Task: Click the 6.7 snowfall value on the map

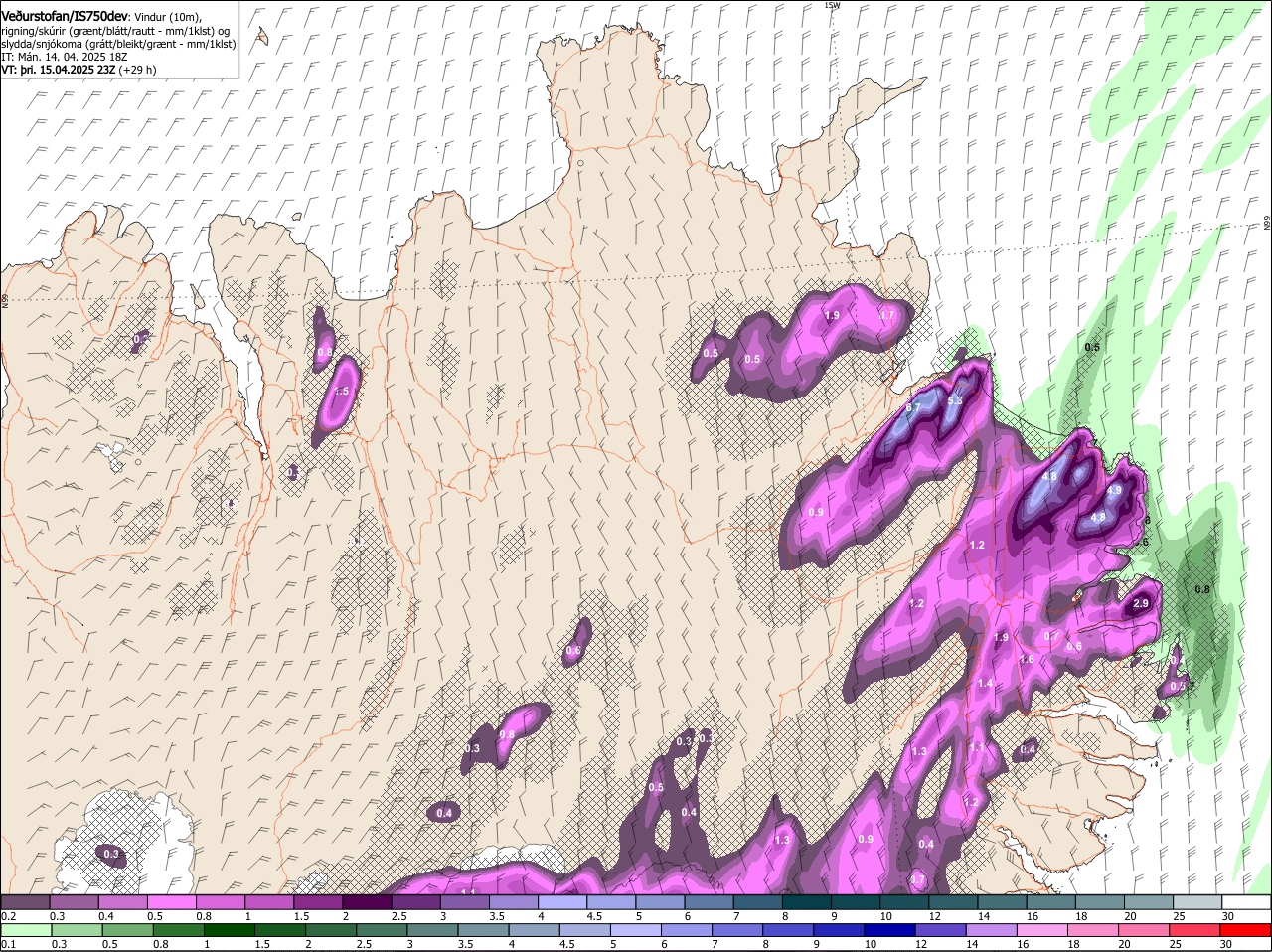Action: pos(914,407)
